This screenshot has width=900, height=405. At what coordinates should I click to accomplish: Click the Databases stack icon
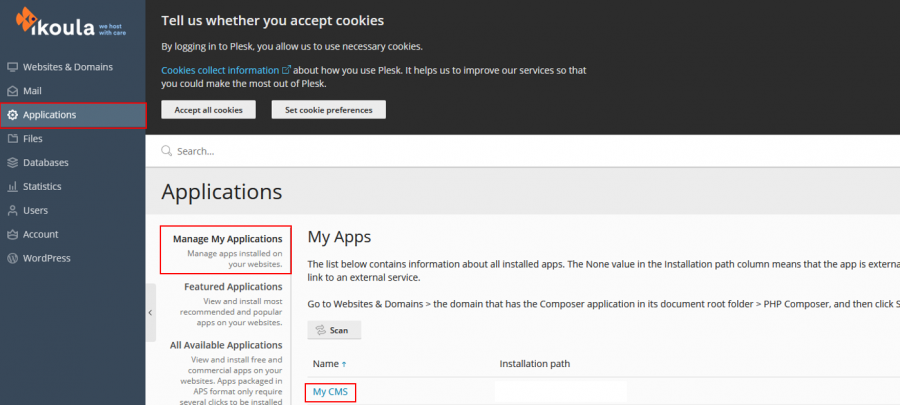pos(13,163)
